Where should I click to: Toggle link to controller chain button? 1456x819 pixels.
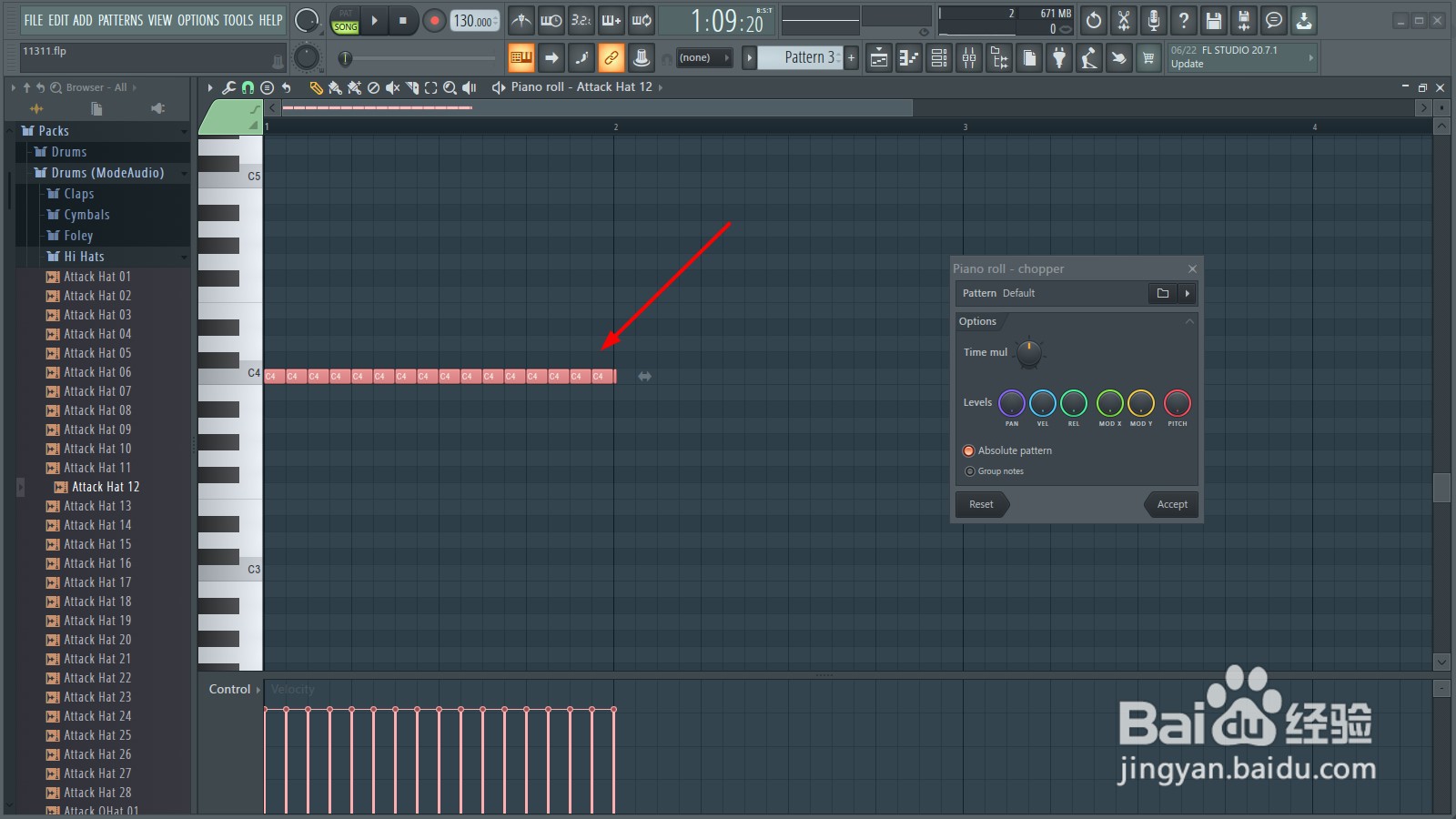pyautogui.click(x=612, y=58)
